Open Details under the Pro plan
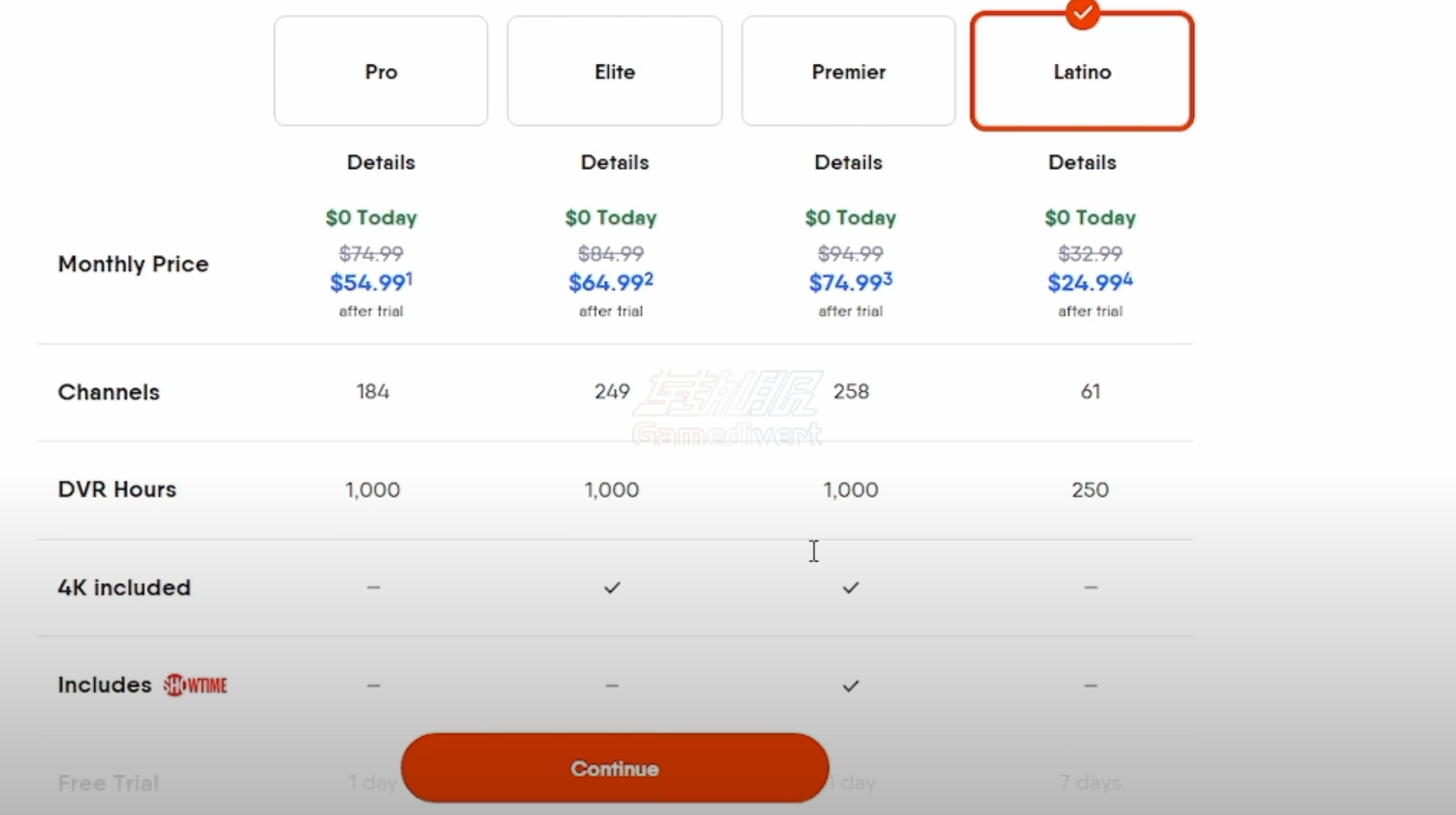 (x=381, y=162)
